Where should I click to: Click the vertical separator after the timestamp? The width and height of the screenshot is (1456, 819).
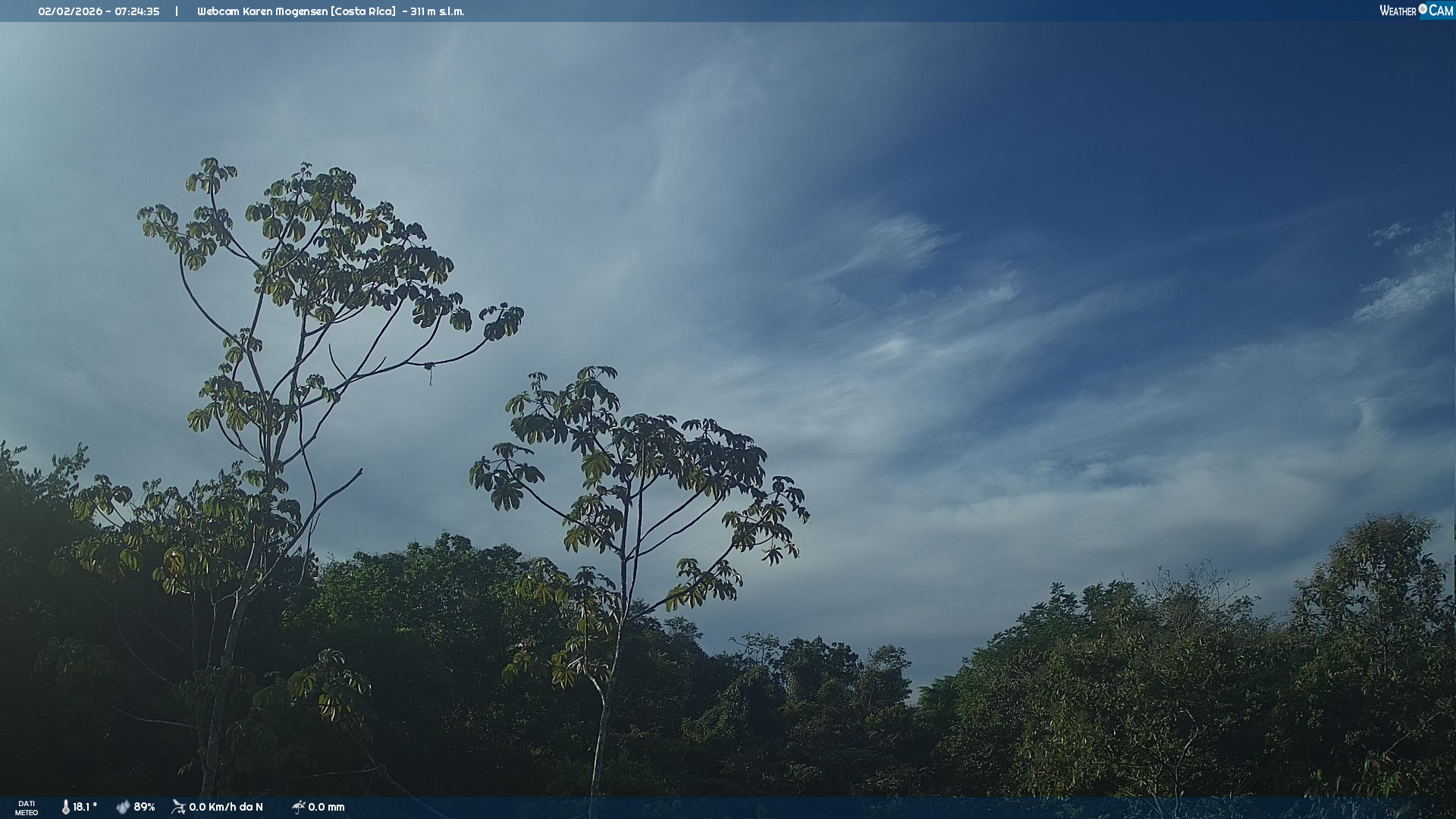[x=177, y=11]
